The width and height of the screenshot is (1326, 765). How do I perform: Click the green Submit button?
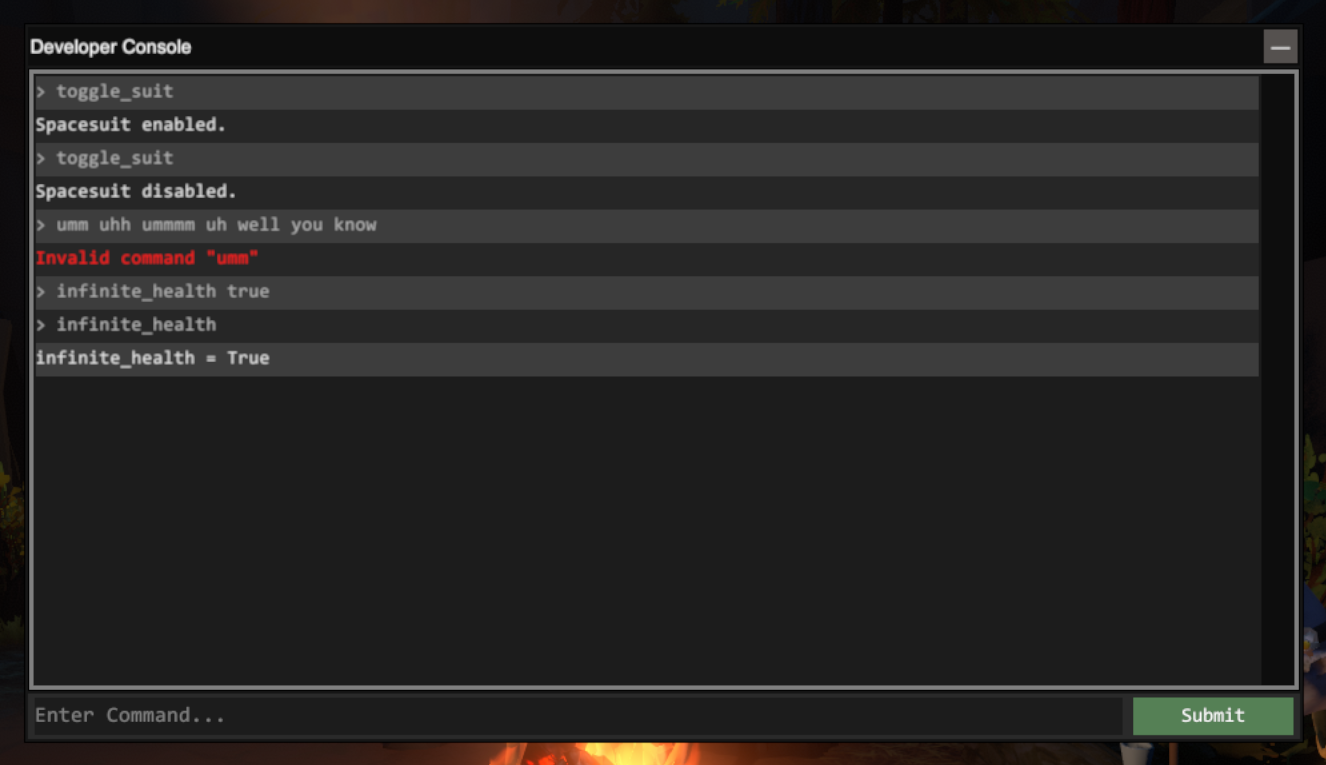tap(1213, 716)
